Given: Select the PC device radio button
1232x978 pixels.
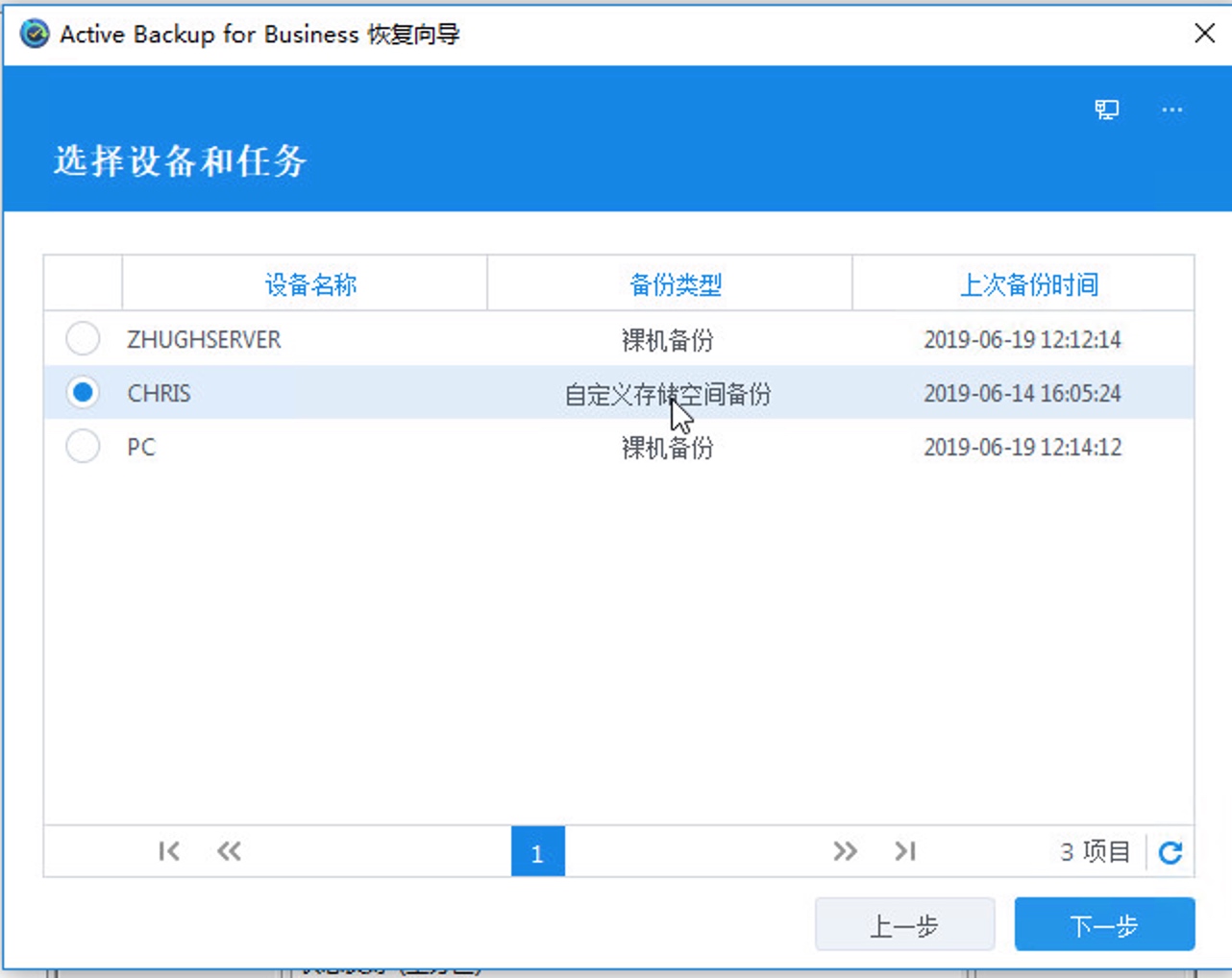Looking at the screenshot, I should coord(83,446).
